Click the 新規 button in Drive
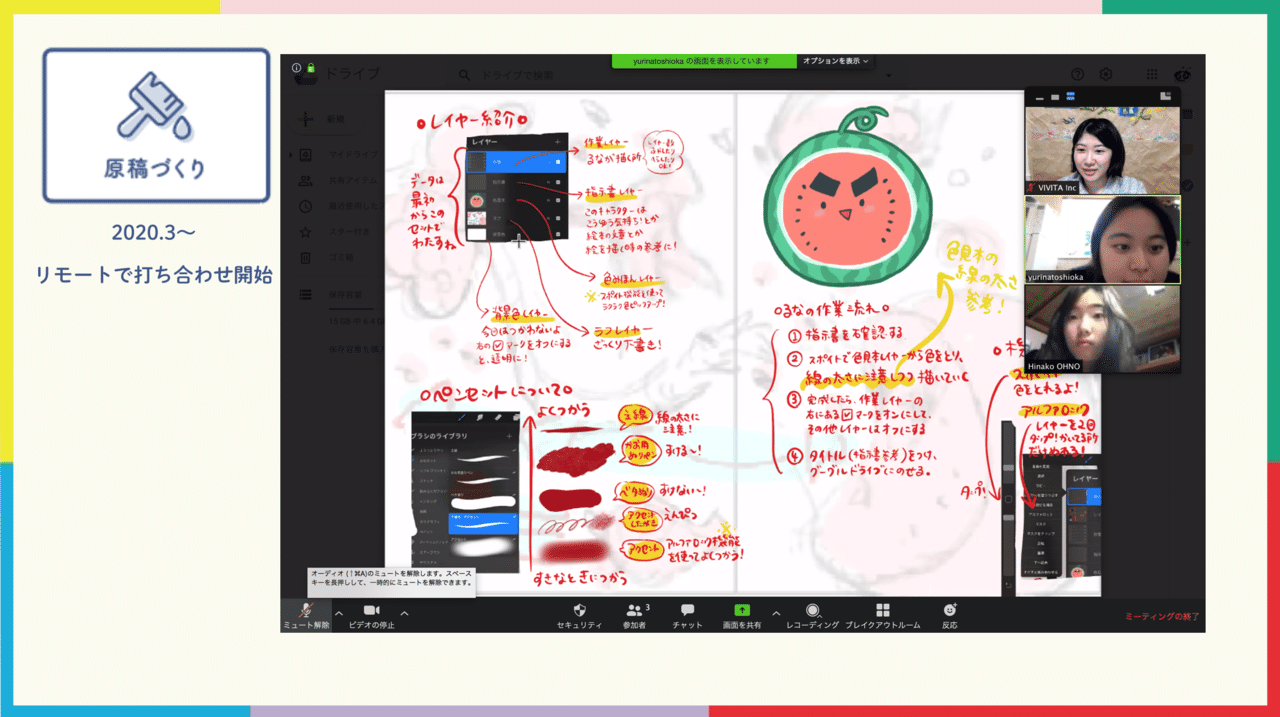 tap(326, 118)
